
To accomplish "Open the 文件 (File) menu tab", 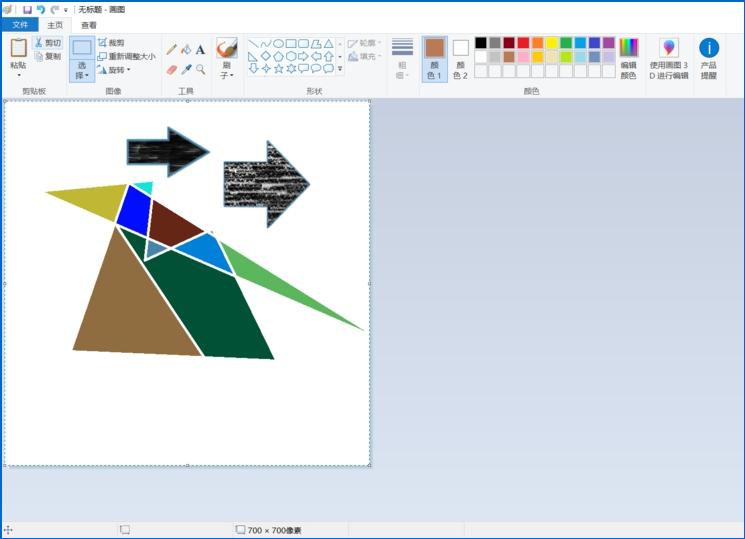I will [20, 25].
